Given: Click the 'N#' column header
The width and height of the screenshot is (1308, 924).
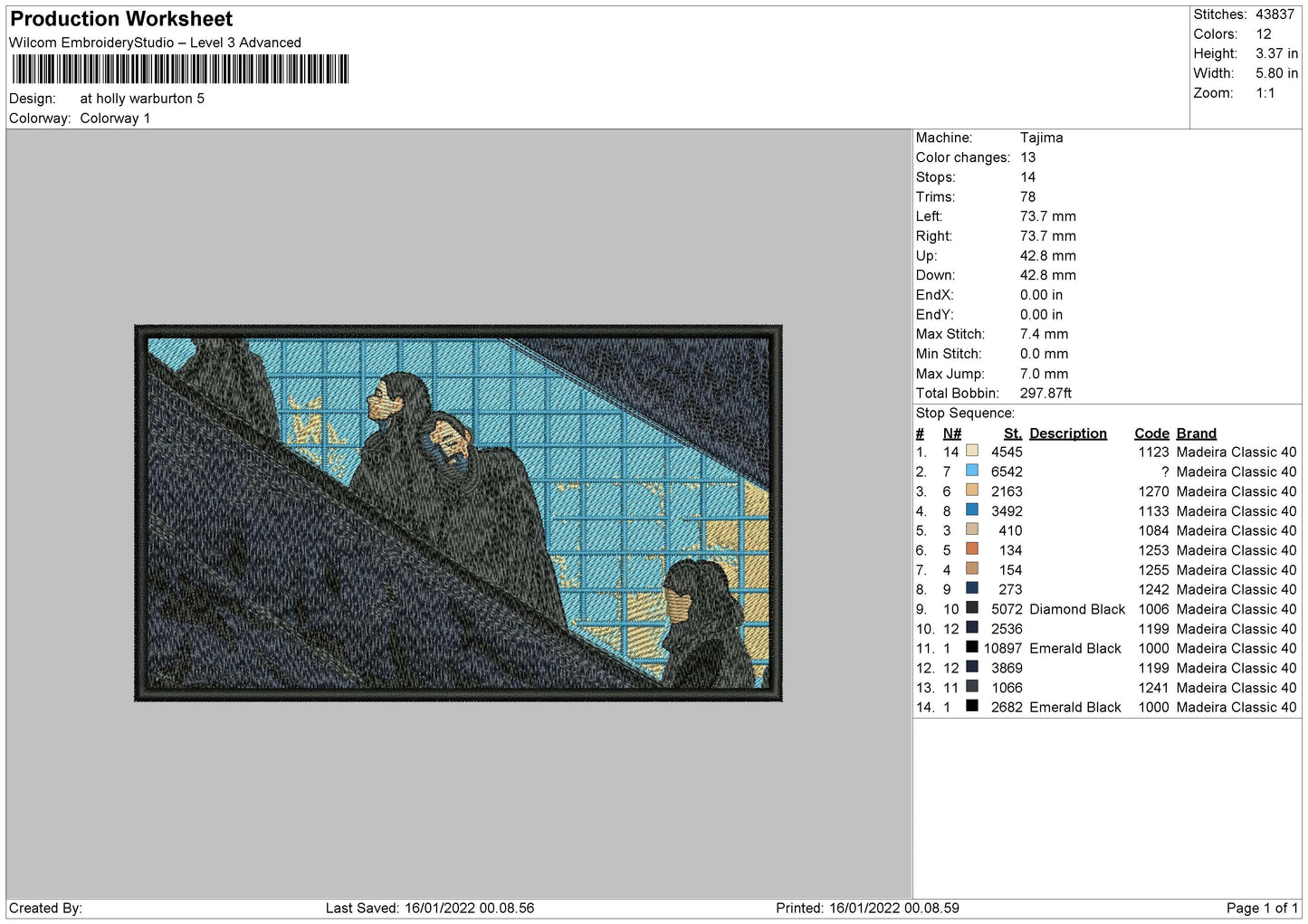Looking at the screenshot, I should pos(952,433).
